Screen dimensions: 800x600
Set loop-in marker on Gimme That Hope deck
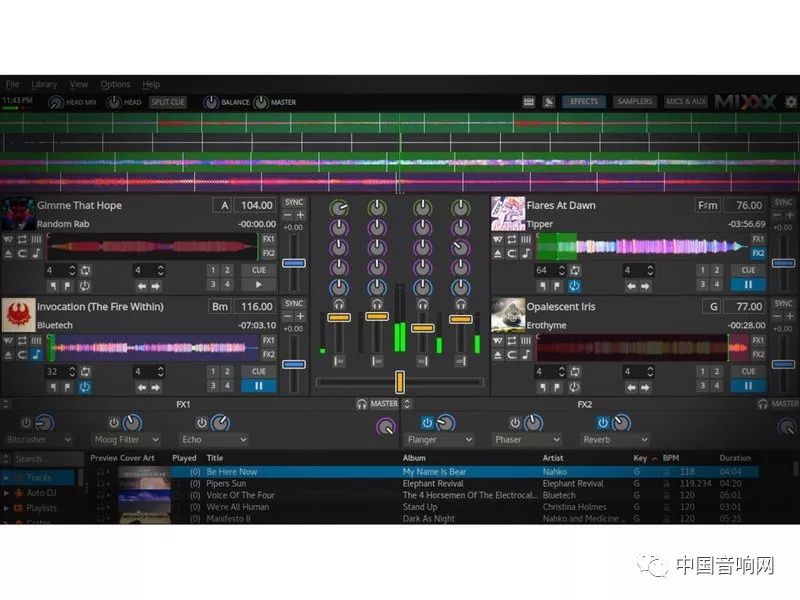tap(53, 286)
